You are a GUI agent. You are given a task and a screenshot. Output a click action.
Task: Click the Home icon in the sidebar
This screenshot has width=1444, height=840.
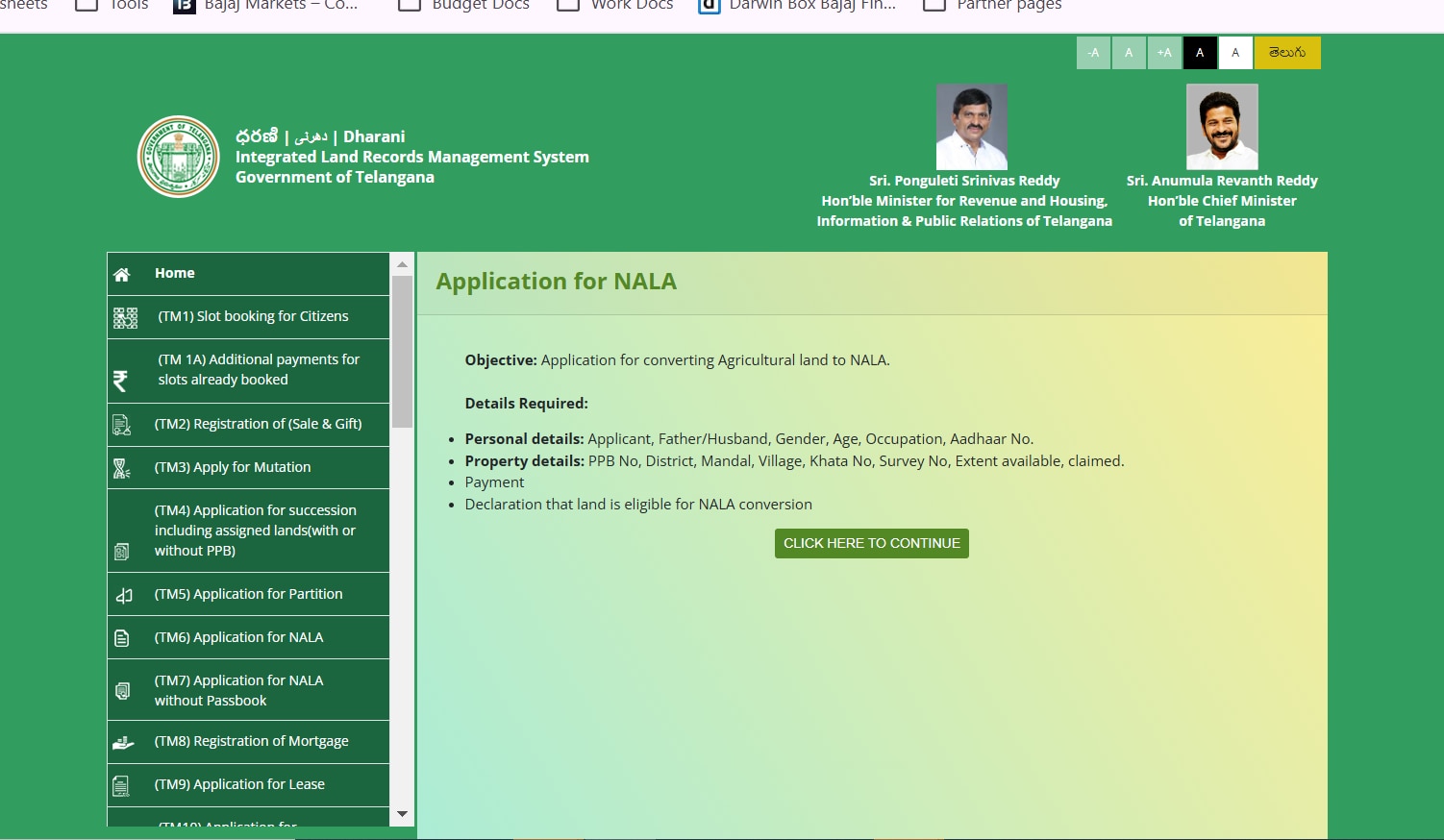(x=122, y=275)
